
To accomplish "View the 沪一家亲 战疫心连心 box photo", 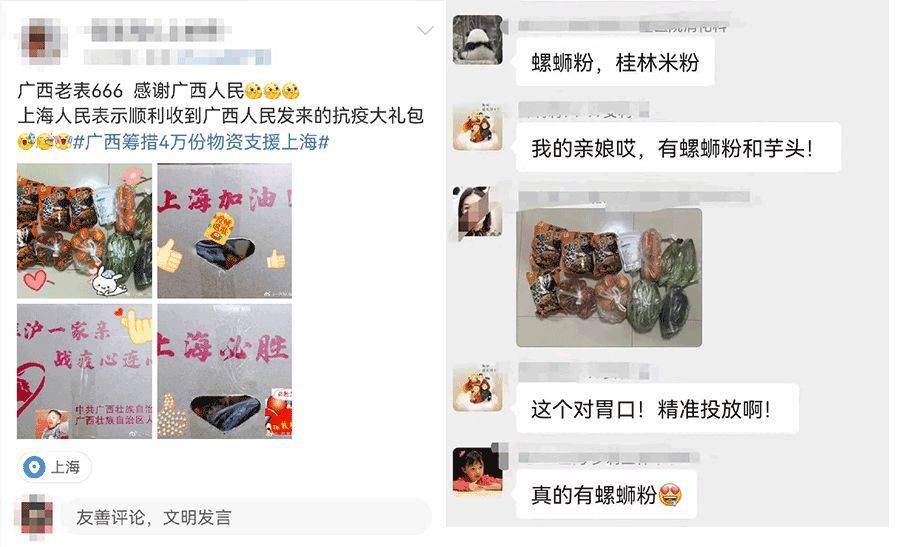I will (84, 371).
